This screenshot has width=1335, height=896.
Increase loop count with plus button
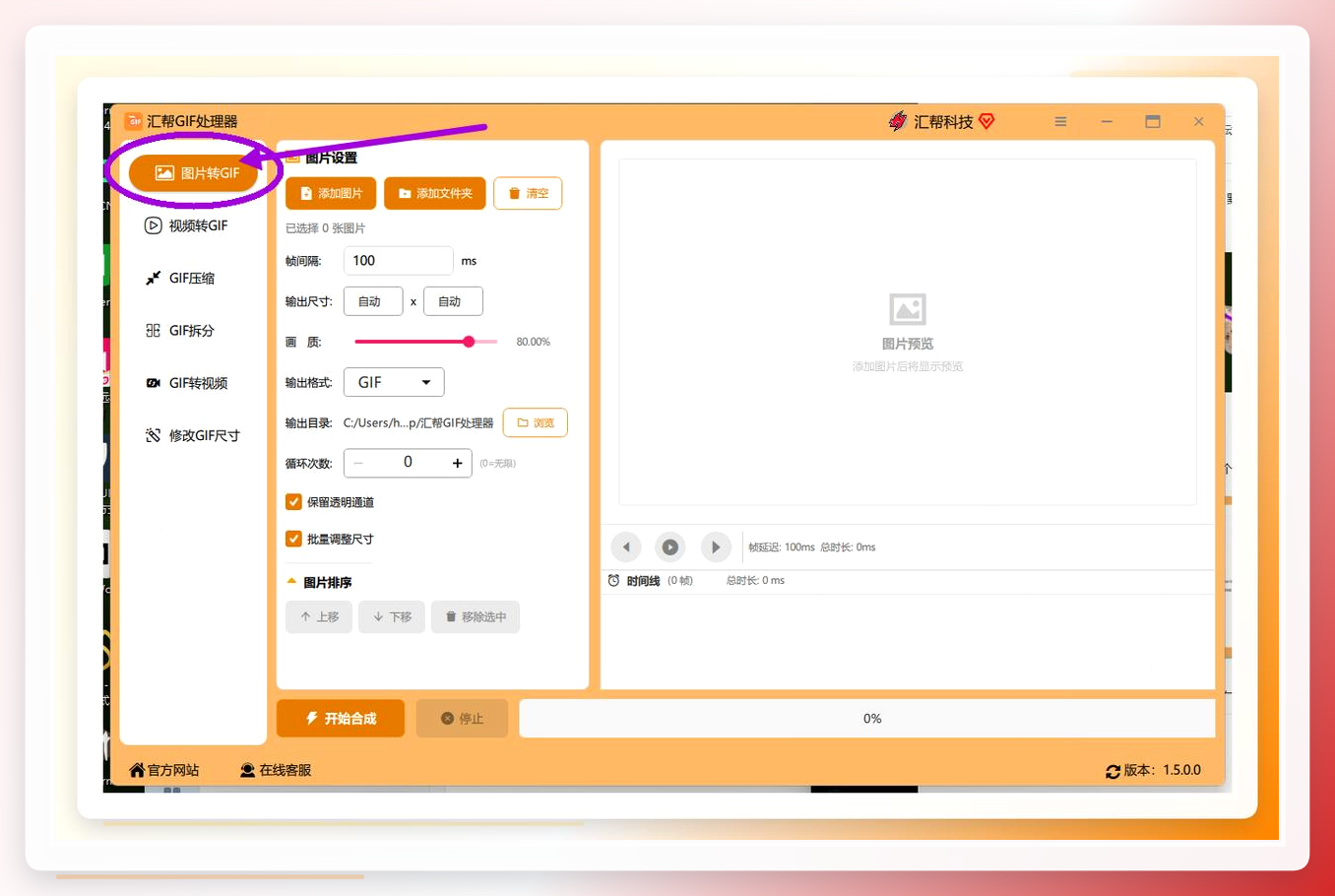457,463
